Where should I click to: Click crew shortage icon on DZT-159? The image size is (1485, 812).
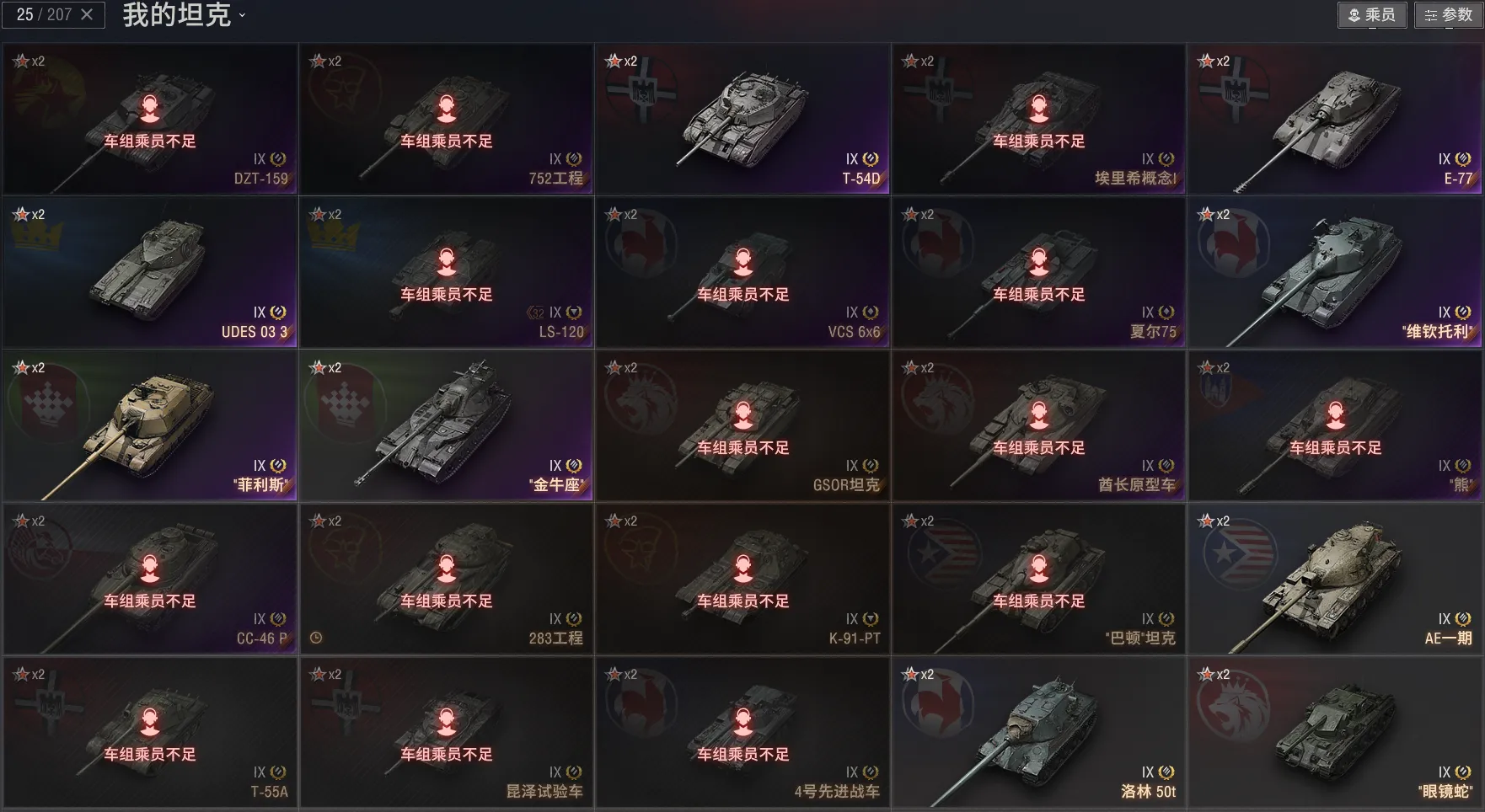(x=150, y=108)
